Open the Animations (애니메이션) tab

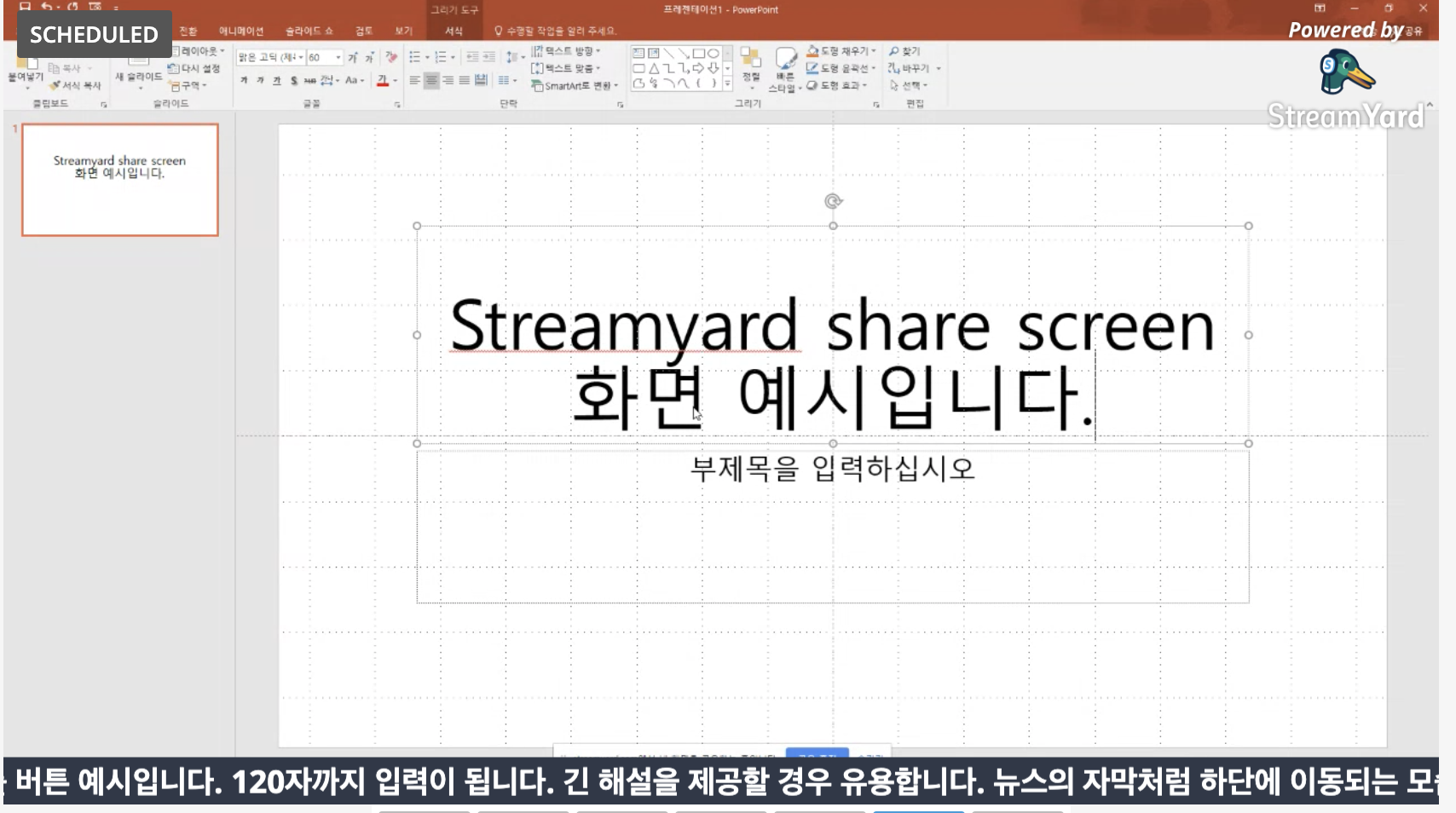(x=241, y=31)
